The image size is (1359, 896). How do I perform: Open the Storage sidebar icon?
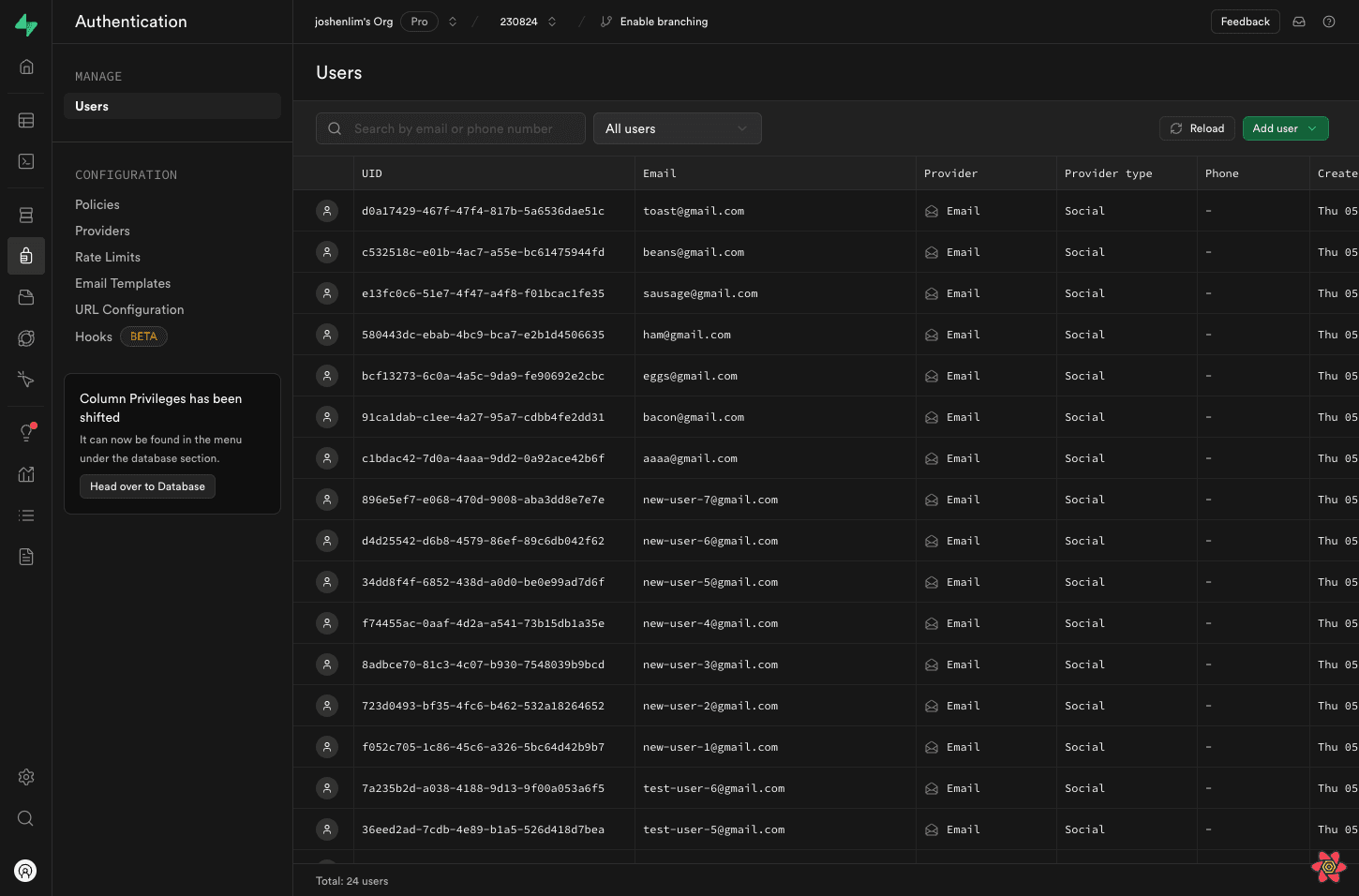point(26,297)
